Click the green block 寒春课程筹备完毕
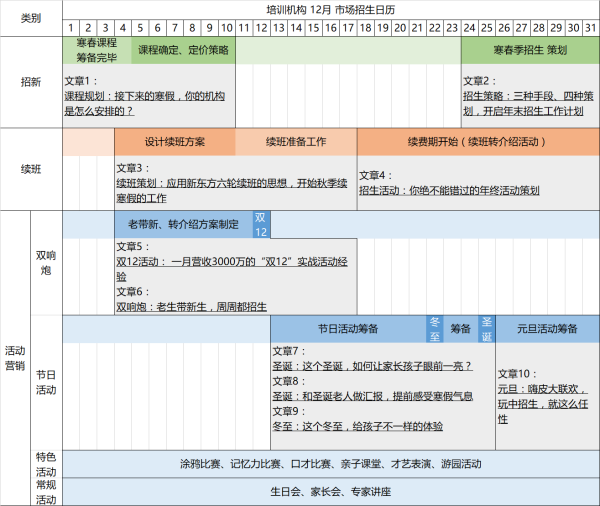This screenshot has height=506, width=600. point(97,50)
